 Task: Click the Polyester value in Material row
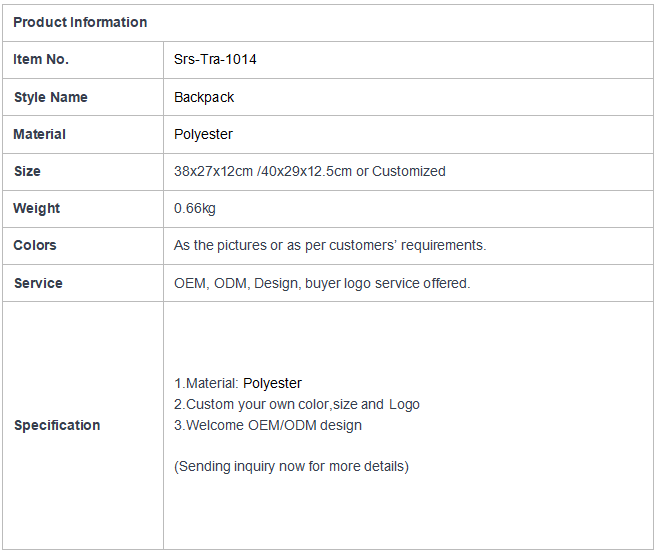coord(203,134)
